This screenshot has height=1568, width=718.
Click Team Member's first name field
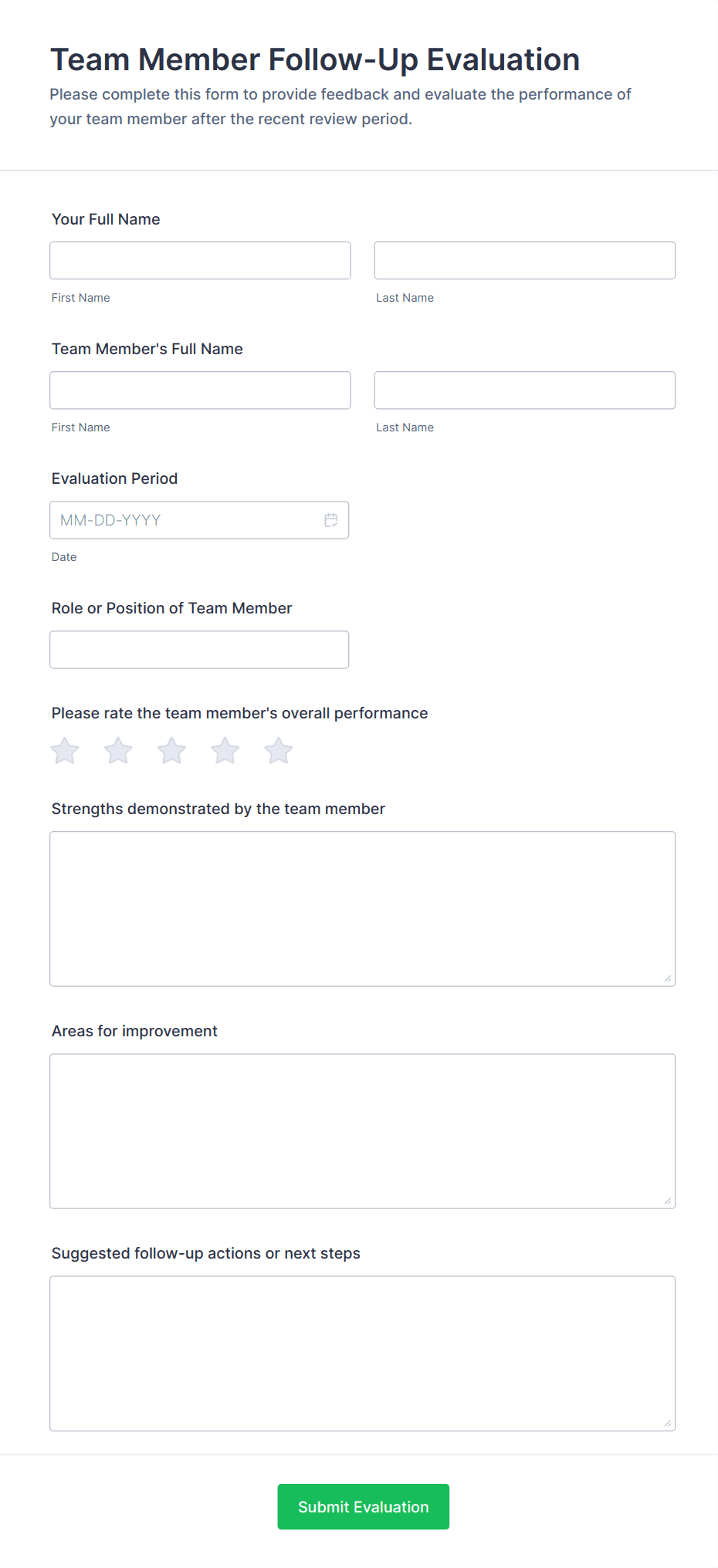[x=200, y=390]
